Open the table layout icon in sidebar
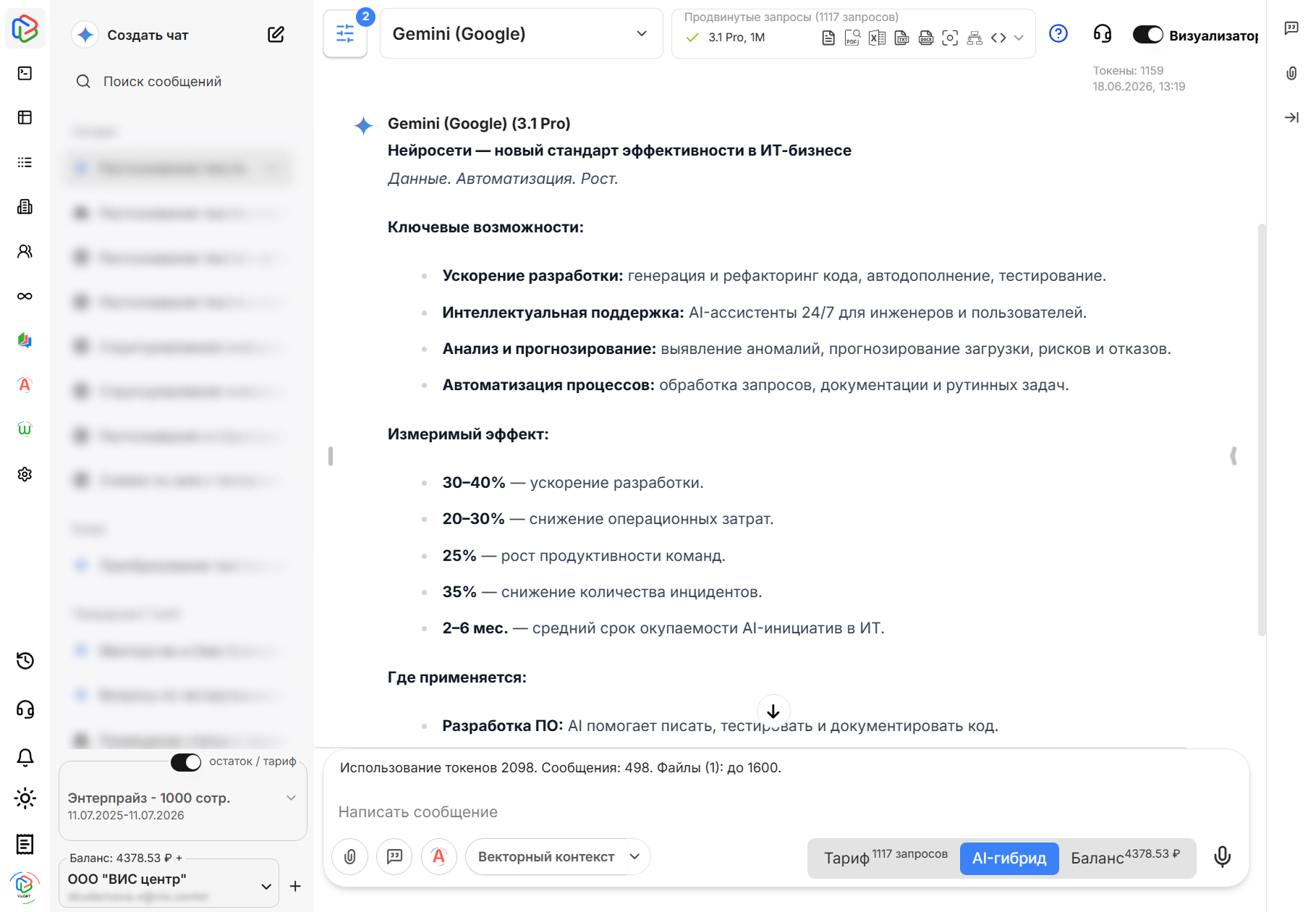Image resolution: width=1316 pixels, height=912 pixels. coord(25,117)
